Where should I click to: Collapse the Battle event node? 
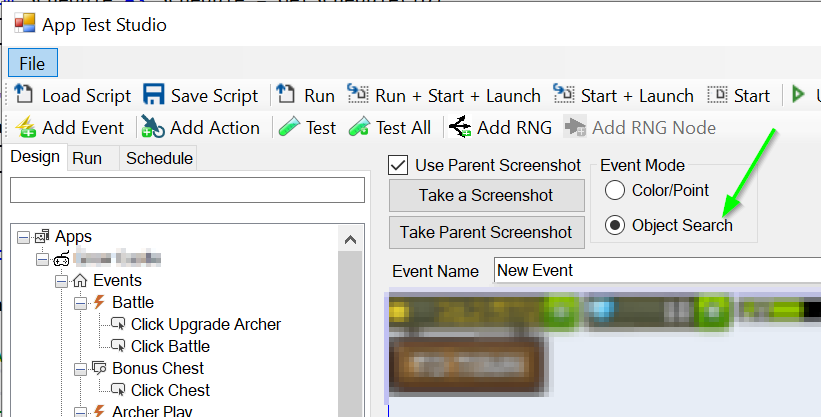[x=80, y=303]
